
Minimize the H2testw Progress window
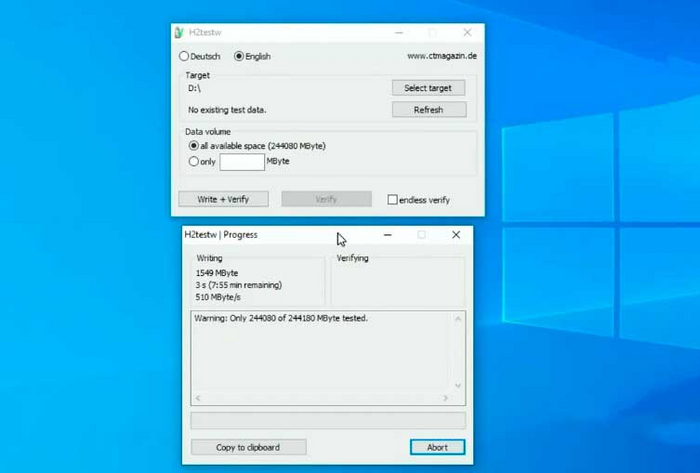[388, 235]
